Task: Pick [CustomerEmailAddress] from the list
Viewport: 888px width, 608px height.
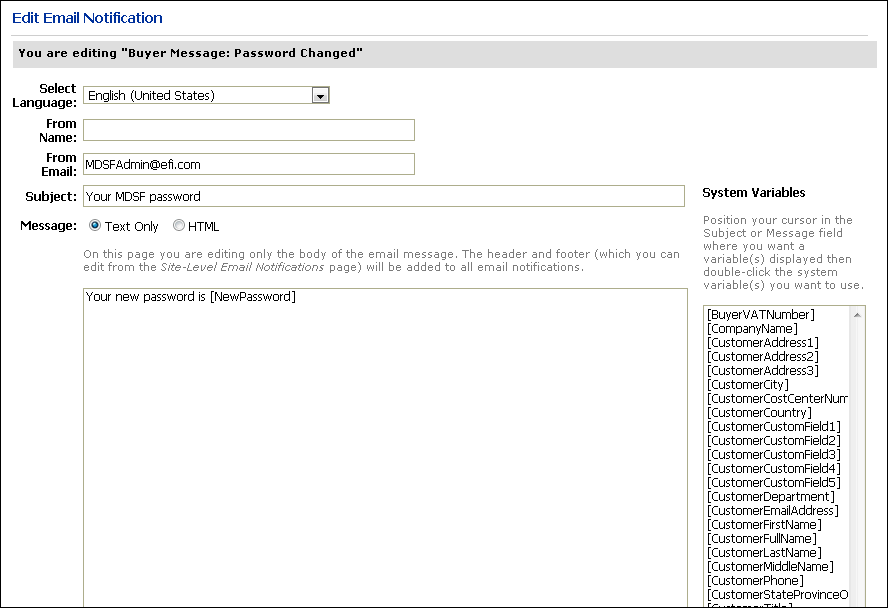Action: click(772, 511)
